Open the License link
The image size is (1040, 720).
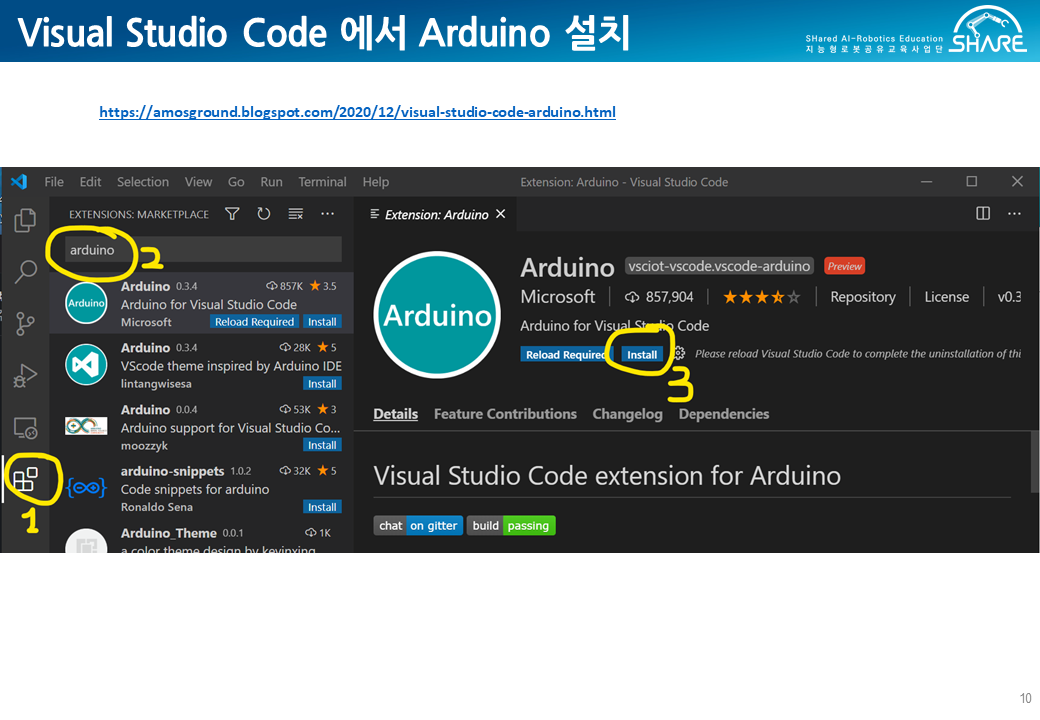click(x=946, y=297)
